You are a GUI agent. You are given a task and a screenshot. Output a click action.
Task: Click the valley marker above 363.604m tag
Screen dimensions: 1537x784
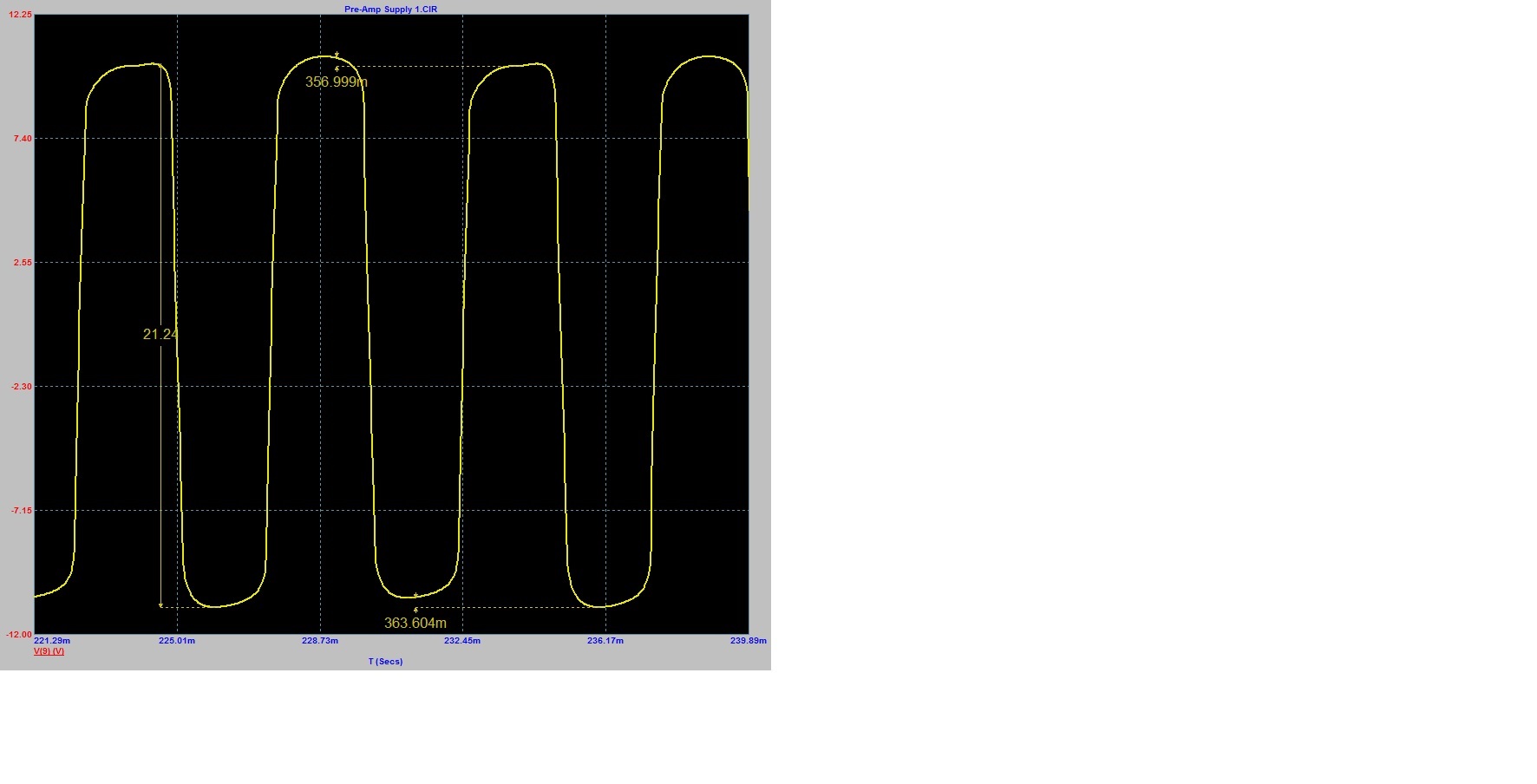coord(415,596)
